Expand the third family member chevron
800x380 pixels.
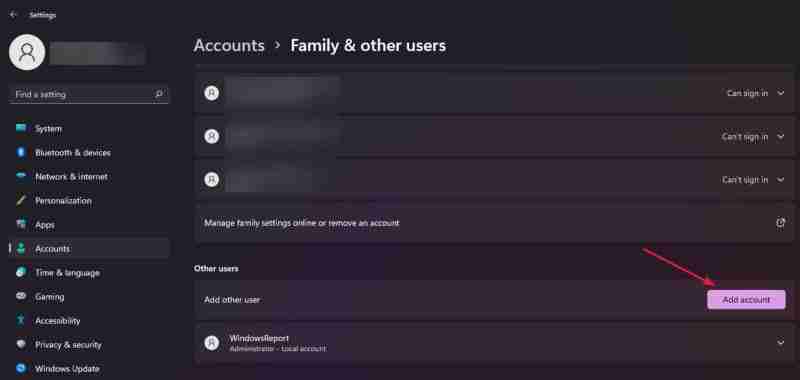781,180
